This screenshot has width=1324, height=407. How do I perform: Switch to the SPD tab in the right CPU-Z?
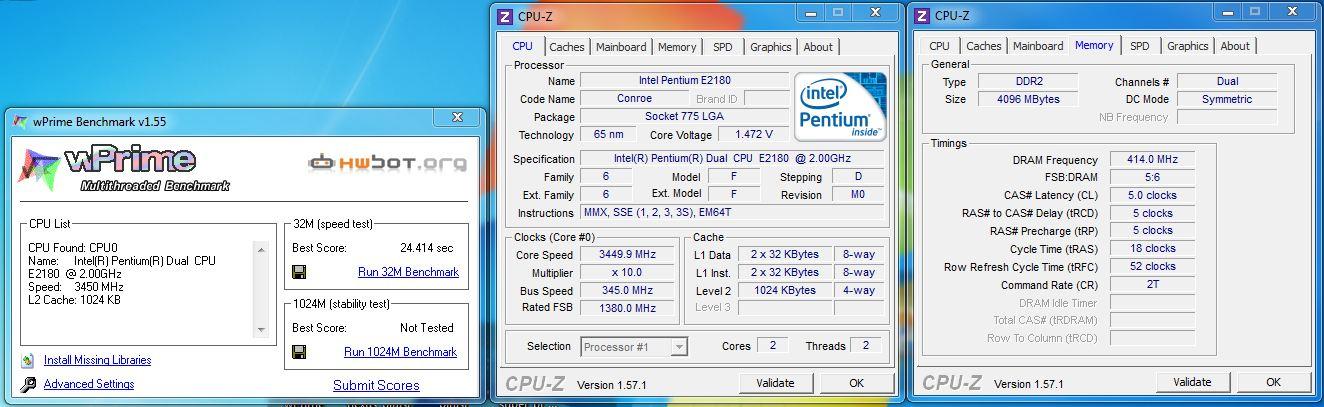(1140, 46)
